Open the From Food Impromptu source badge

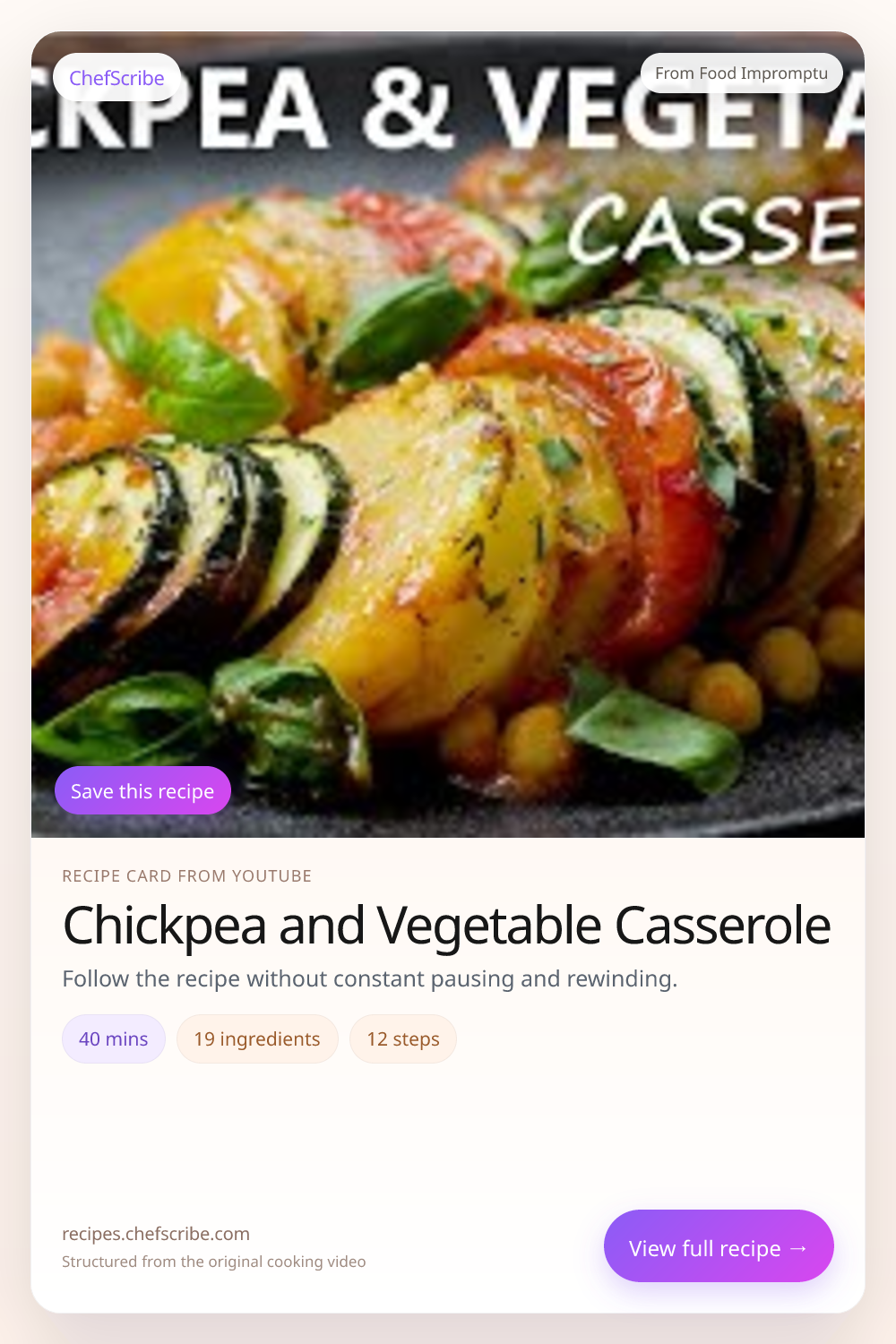click(741, 73)
